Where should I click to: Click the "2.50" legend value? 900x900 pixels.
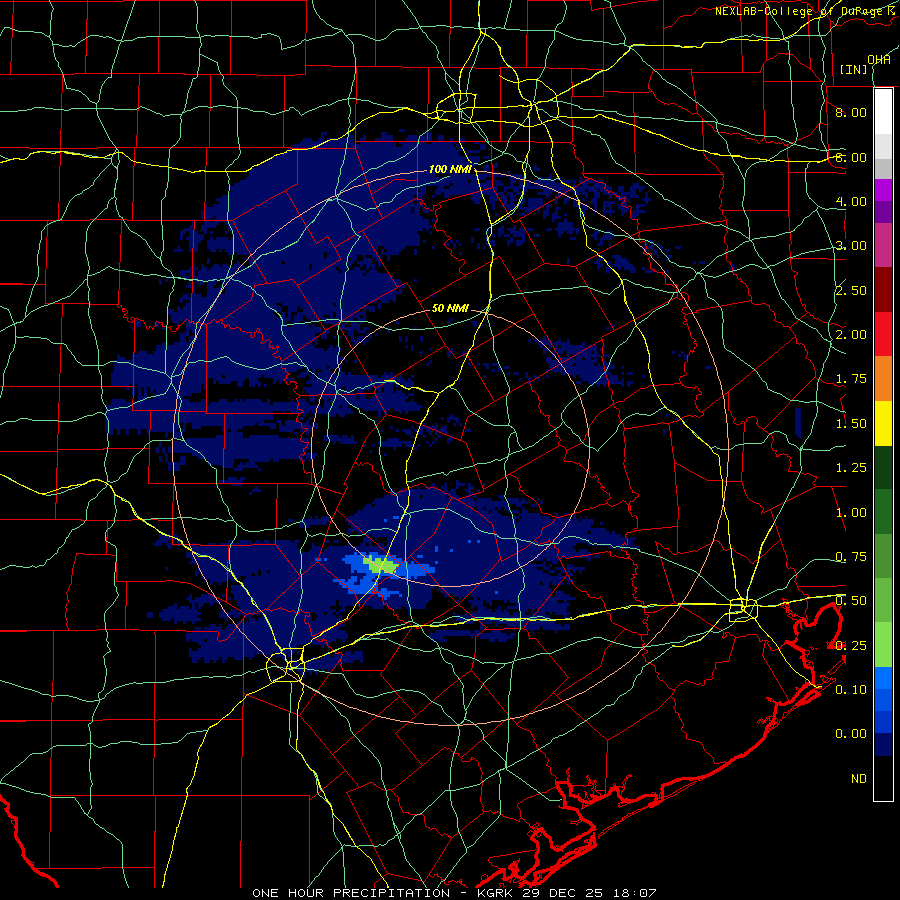pyautogui.click(x=851, y=290)
